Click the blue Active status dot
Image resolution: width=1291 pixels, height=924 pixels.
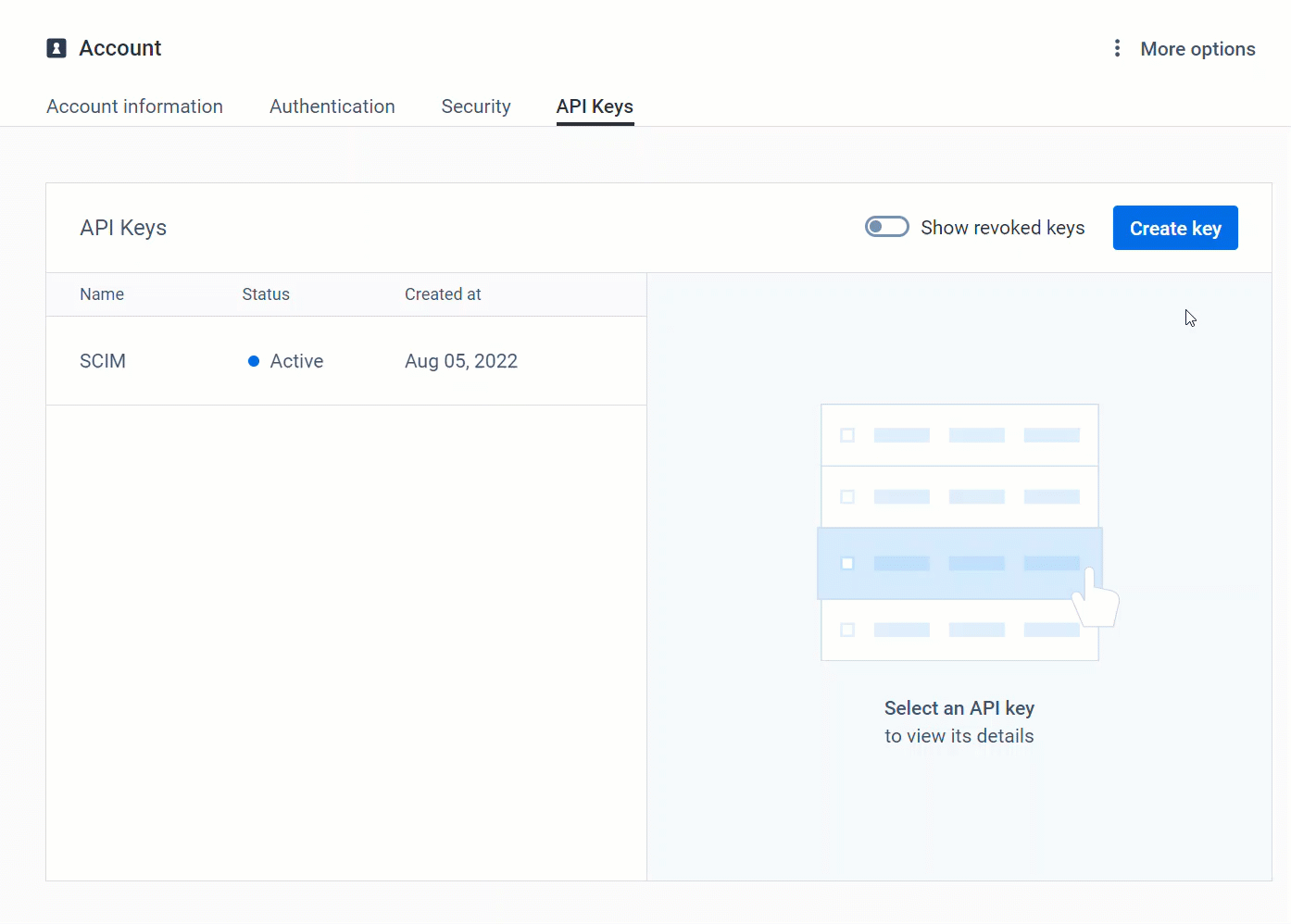point(254,361)
